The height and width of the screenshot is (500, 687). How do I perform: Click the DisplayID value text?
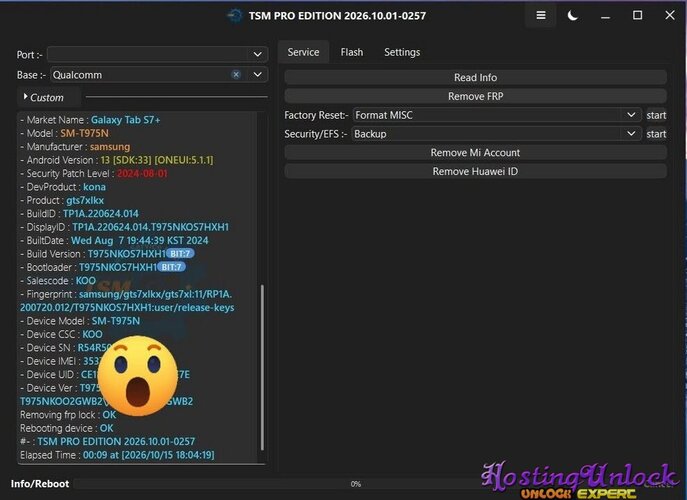(x=150, y=227)
